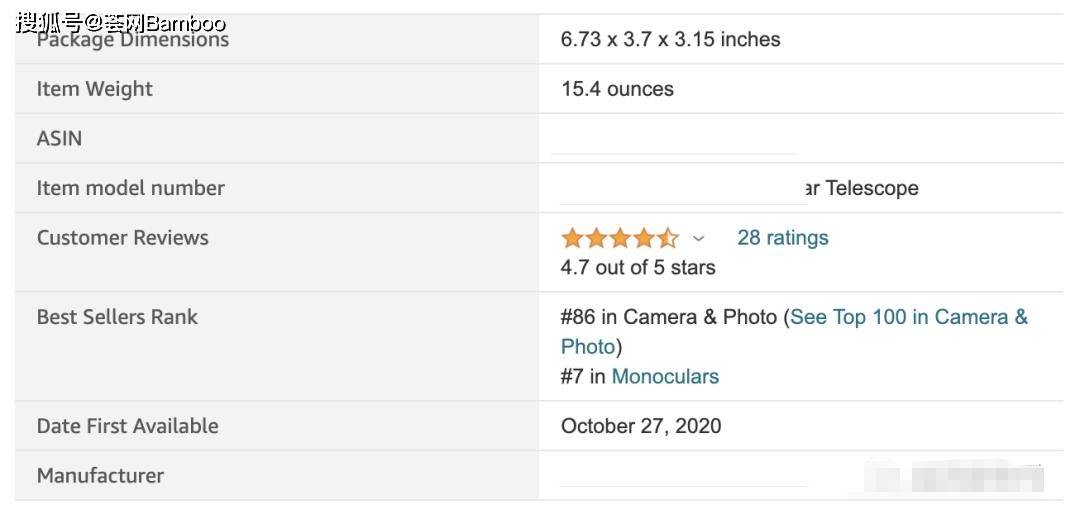Click the orange star rating icons
1080x524 pixels.
[x=620, y=238]
